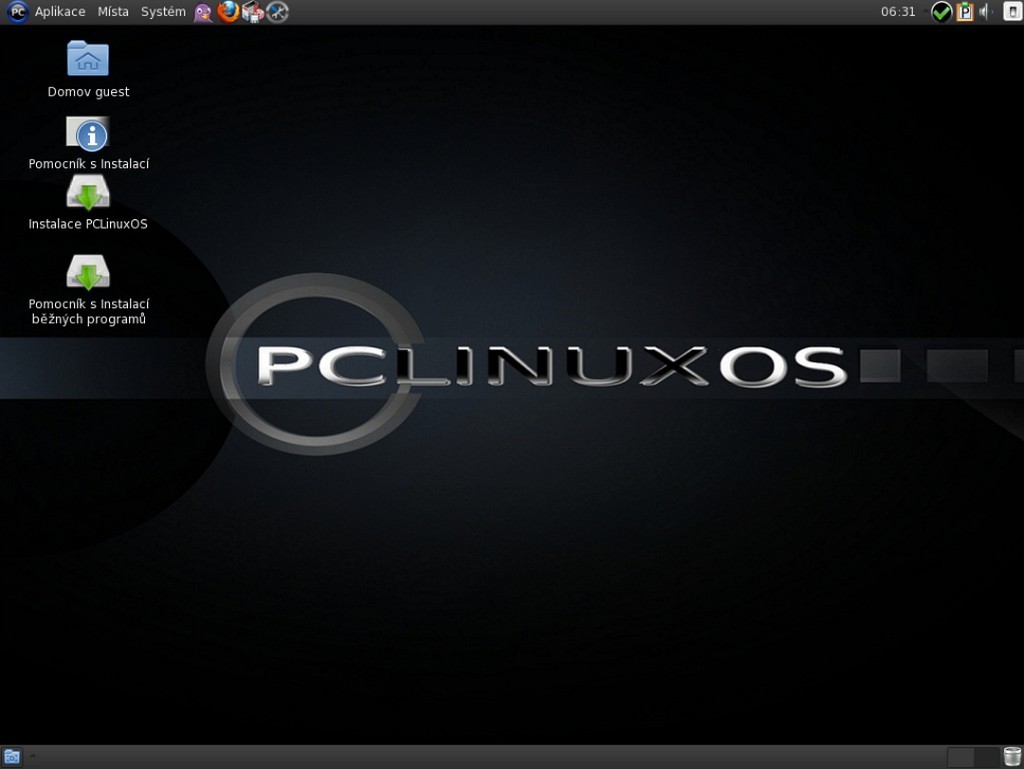Click the show desktop button in bottom panel
The width and height of the screenshot is (1024, 769).
(12, 757)
